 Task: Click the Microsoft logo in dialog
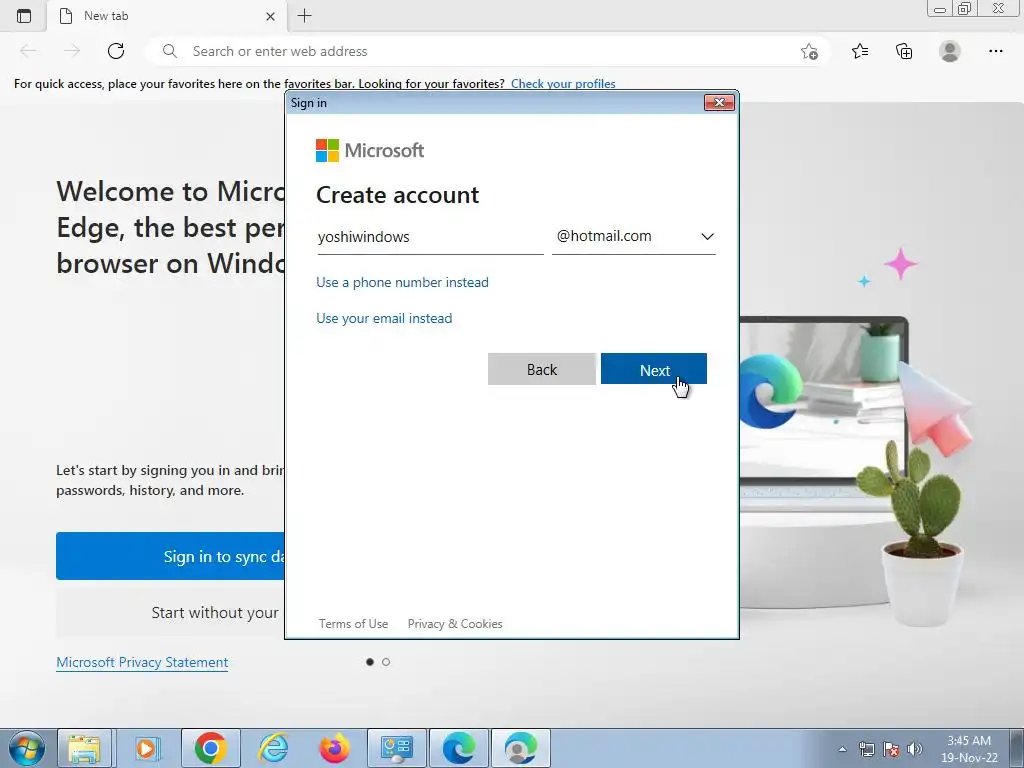(x=370, y=150)
